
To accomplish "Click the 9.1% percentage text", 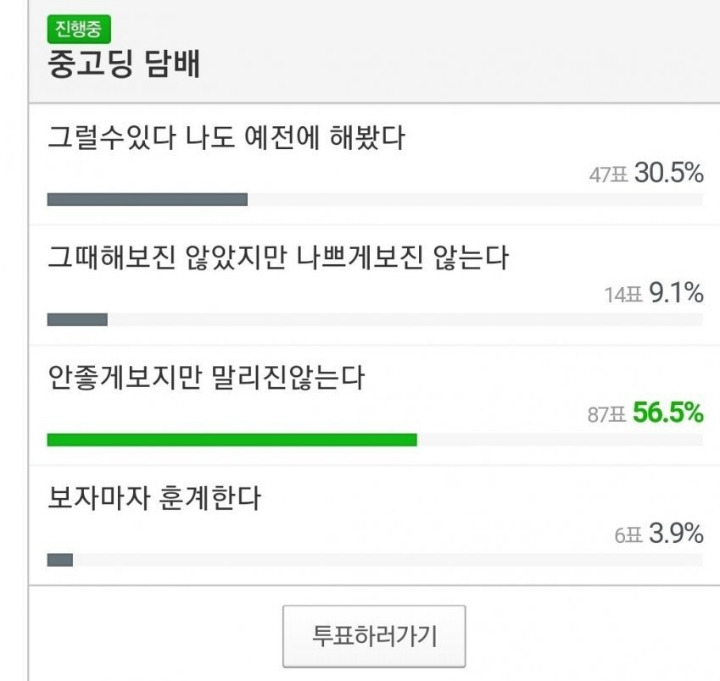I will click(x=676, y=293).
